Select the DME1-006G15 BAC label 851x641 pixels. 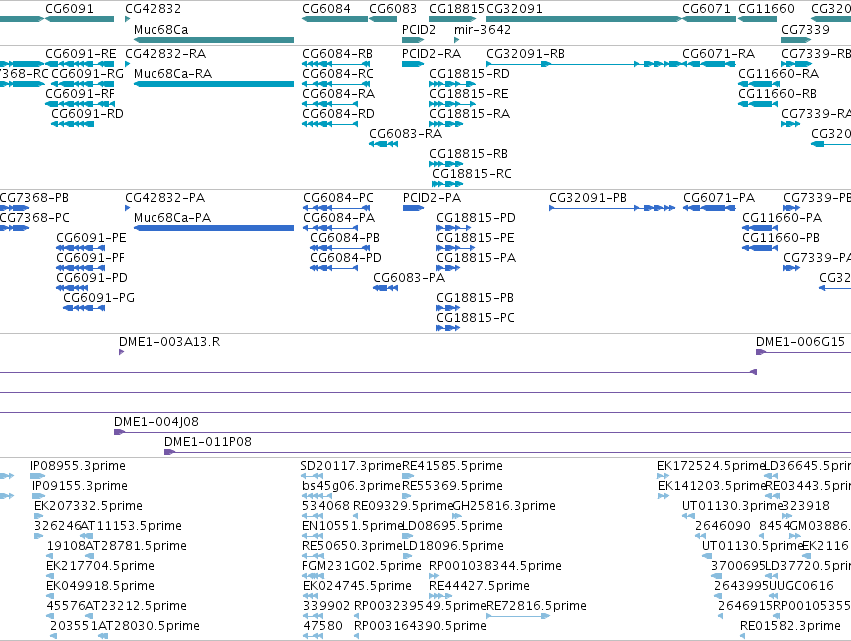pos(801,342)
